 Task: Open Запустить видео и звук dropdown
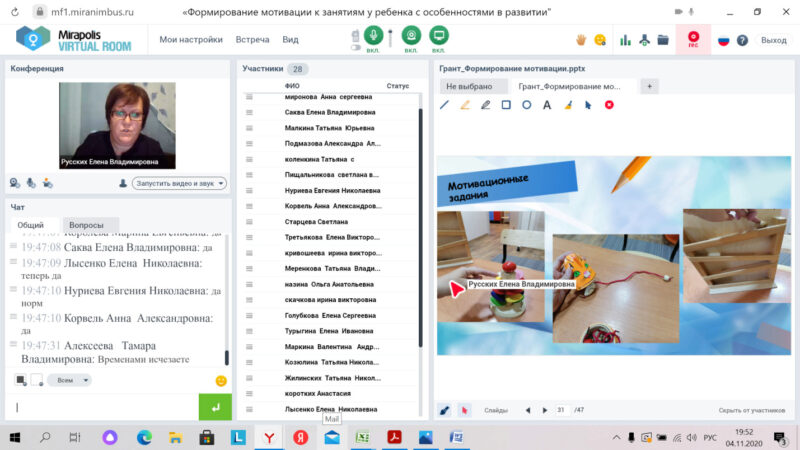click(x=180, y=183)
